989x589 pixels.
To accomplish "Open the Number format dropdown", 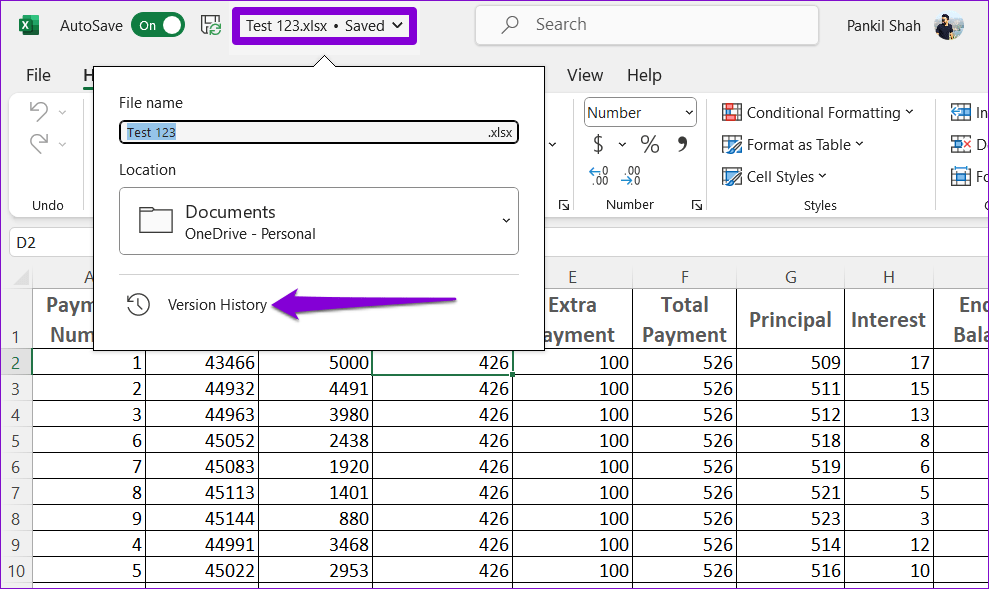I will (x=640, y=113).
